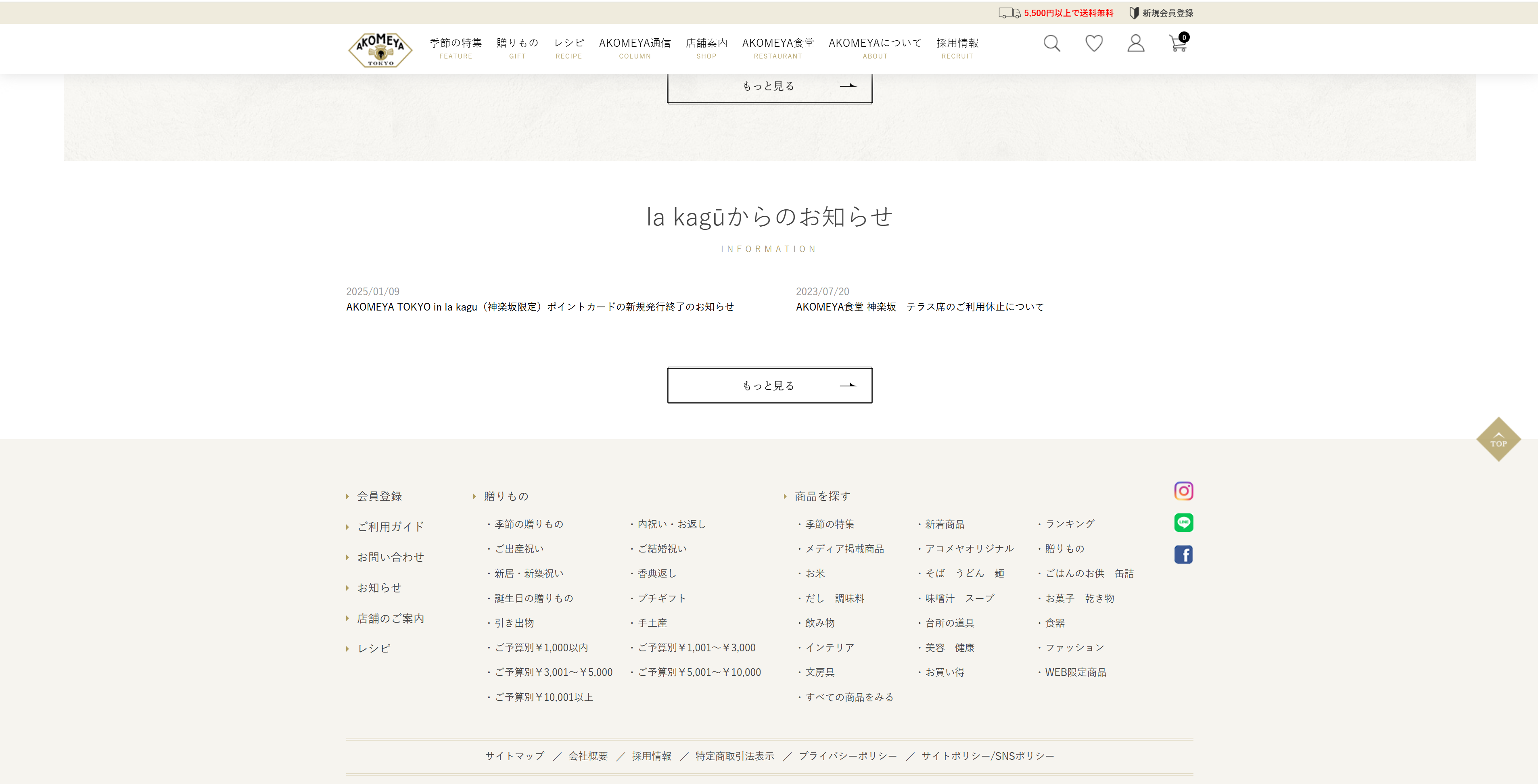1538x784 pixels.
Task: Open the favorites heart icon
Action: click(1094, 44)
